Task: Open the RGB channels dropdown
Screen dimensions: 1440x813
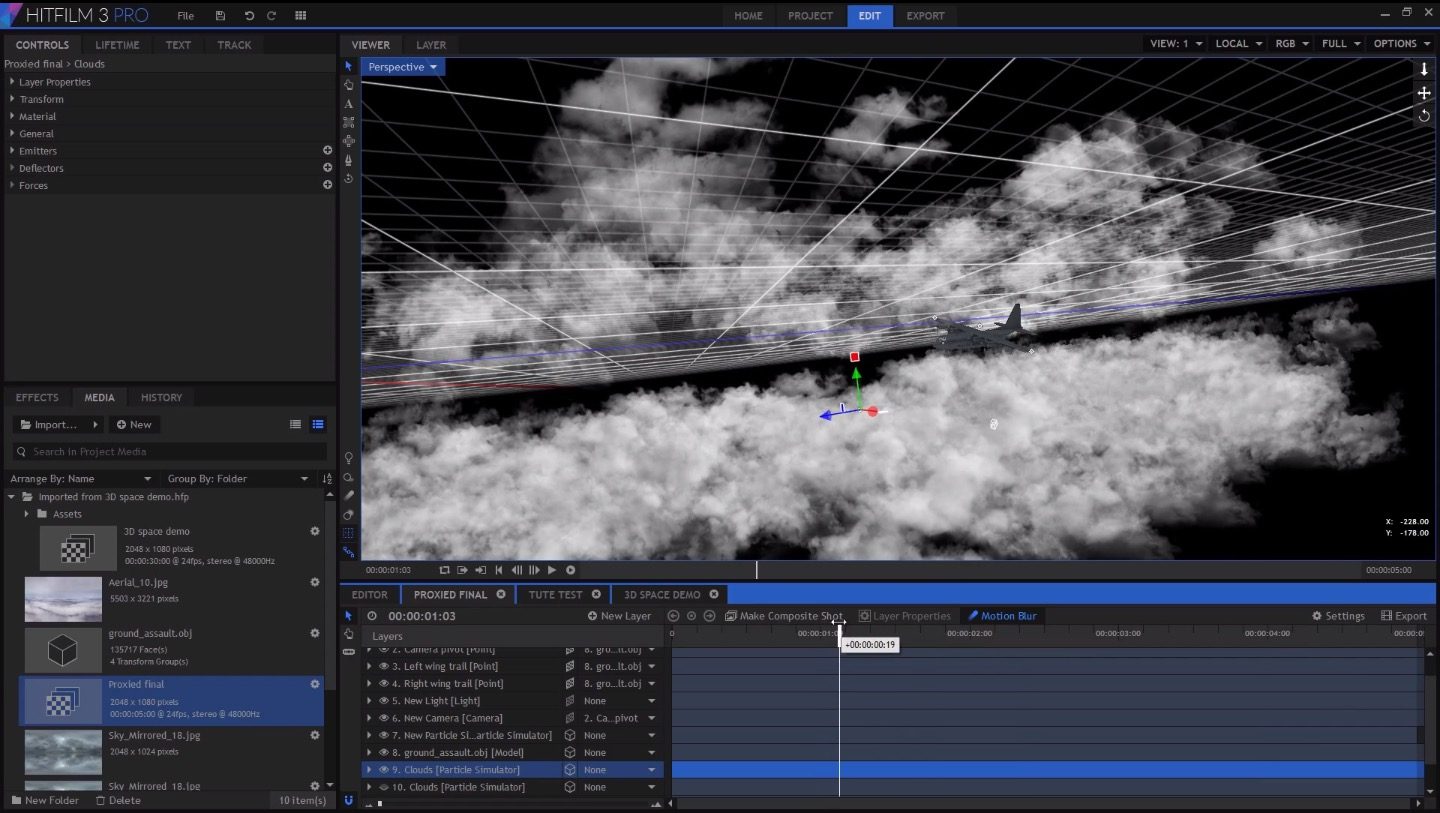Action: 1292,44
